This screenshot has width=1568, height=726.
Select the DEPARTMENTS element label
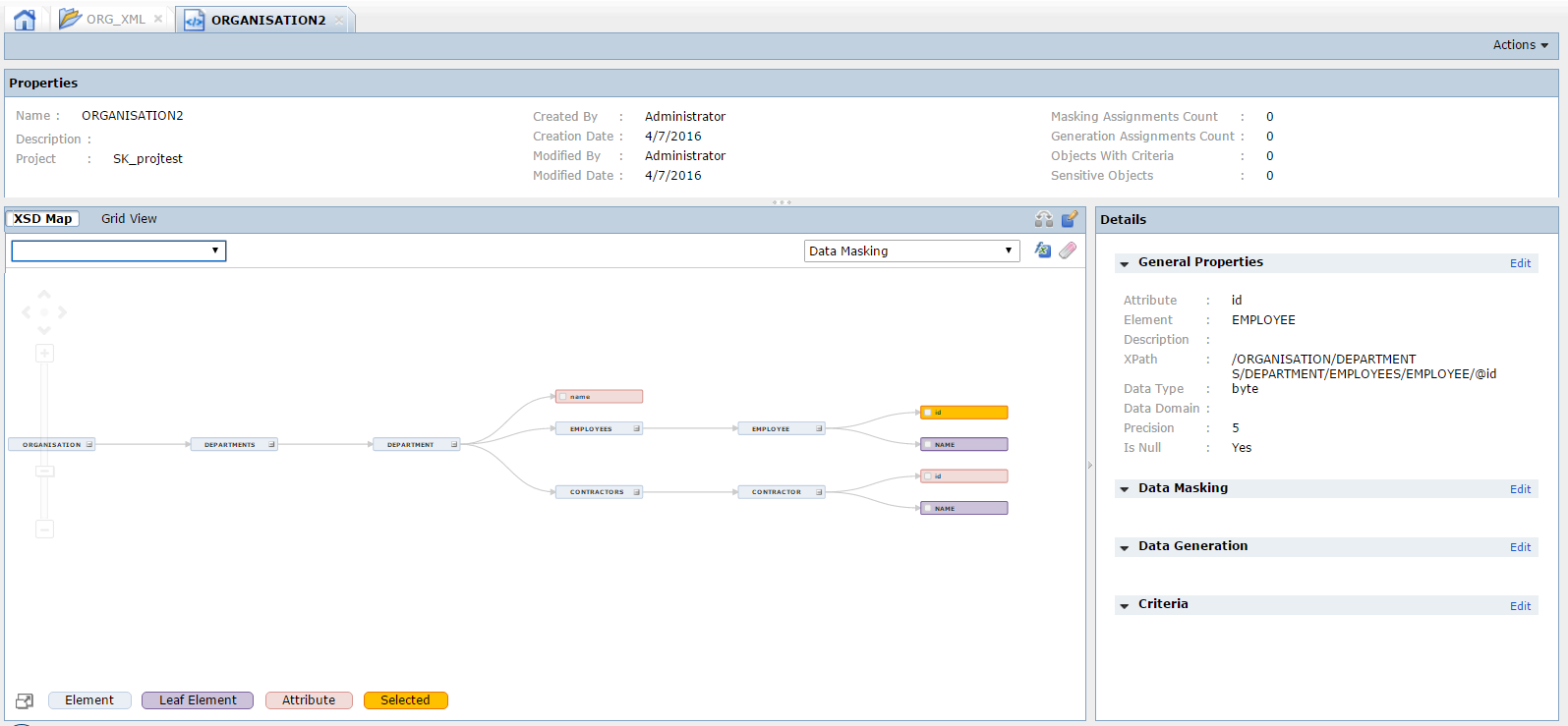coord(229,445)
